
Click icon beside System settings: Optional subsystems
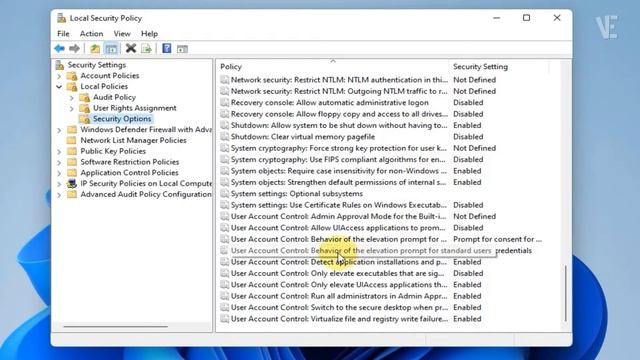point(224,193)
